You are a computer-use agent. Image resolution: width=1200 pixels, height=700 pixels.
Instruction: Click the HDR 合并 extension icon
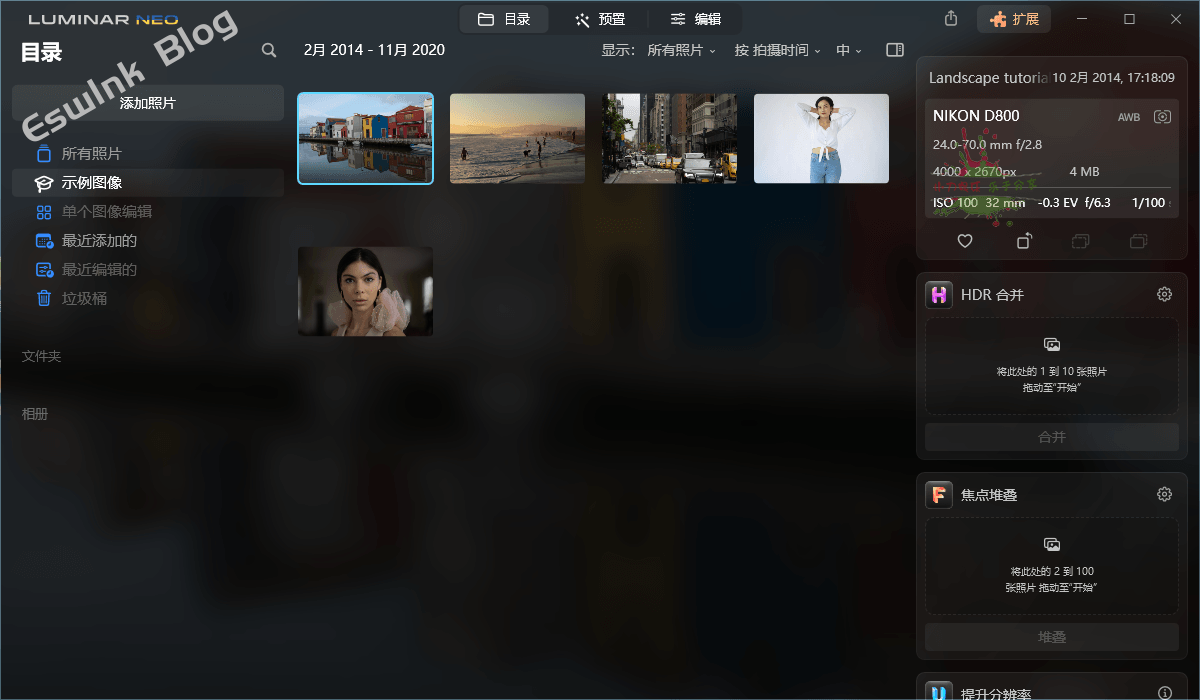coord(938,295)
